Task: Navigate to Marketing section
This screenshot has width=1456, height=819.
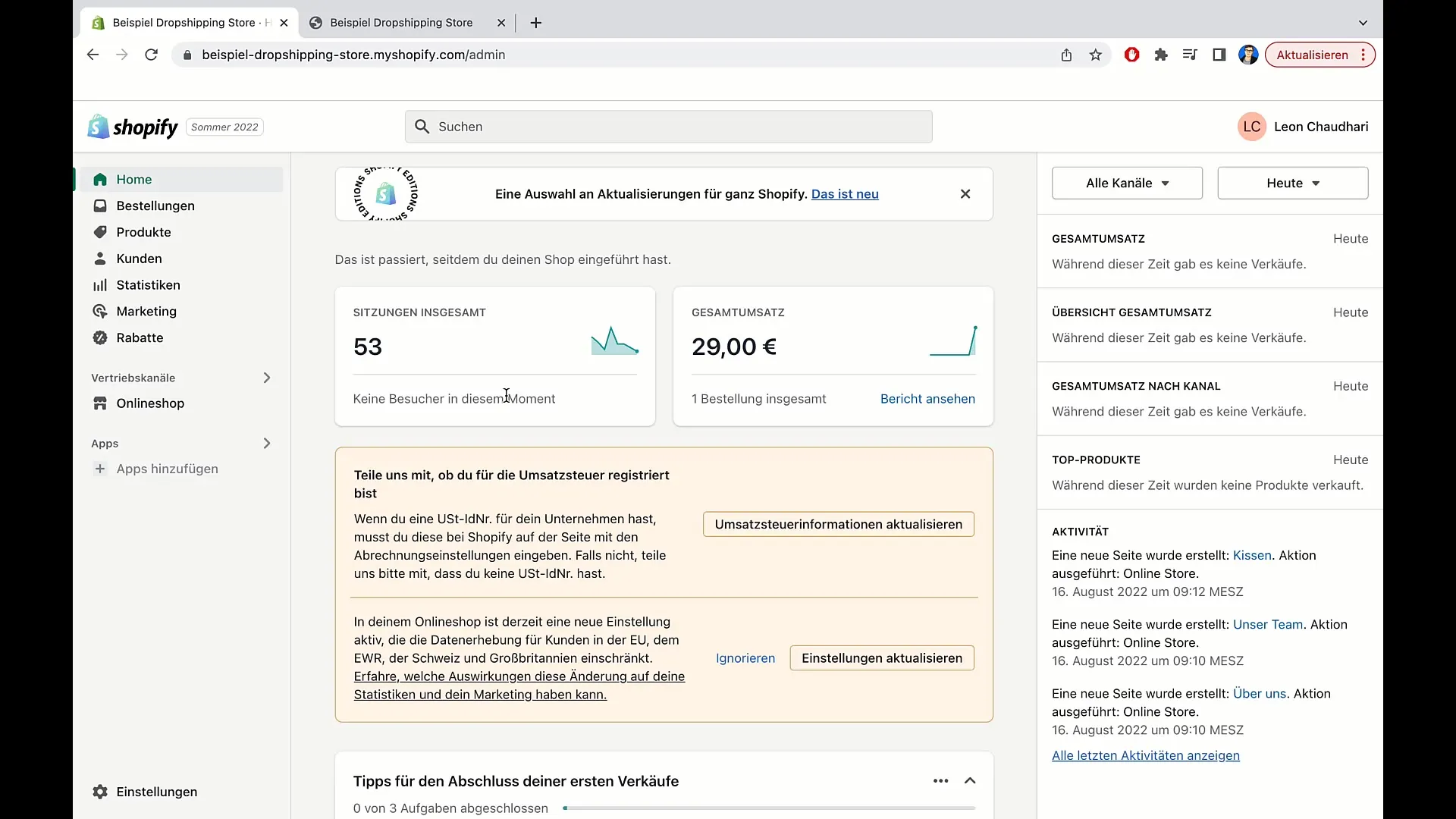Action: pyautogui.click(x=146, y=311)
